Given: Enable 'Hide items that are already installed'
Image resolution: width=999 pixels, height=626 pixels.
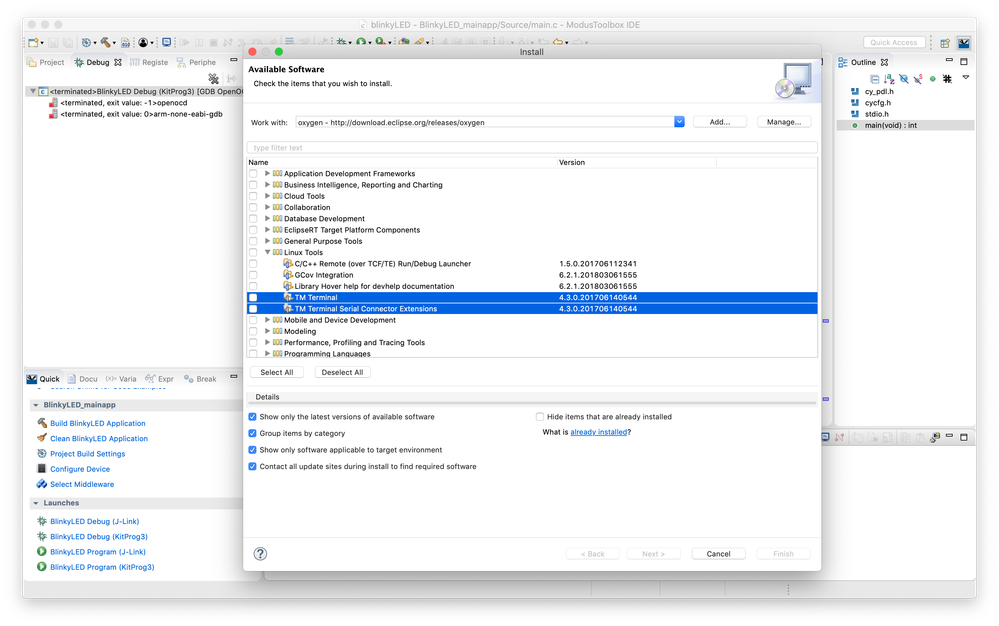Looking at the screenshot, I should (539, 416).
